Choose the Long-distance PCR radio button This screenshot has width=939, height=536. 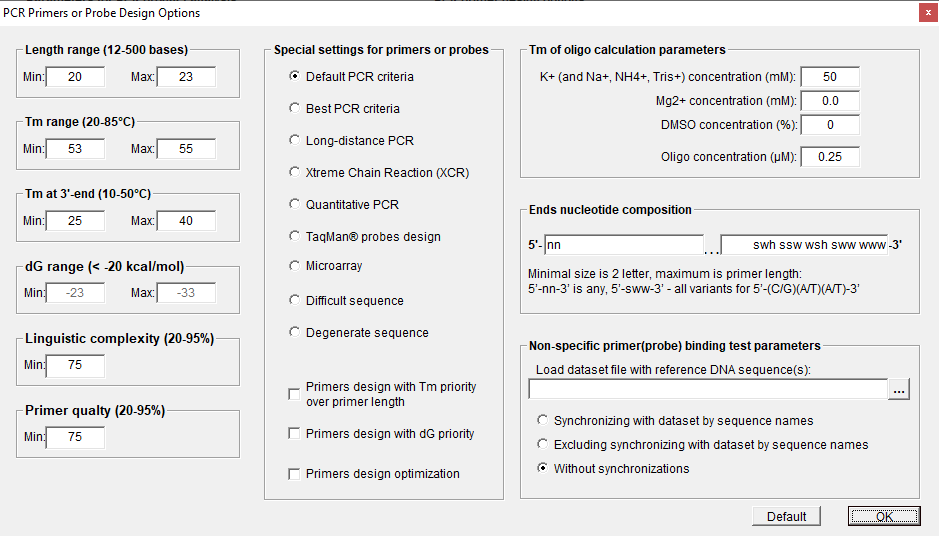(294, 140)
